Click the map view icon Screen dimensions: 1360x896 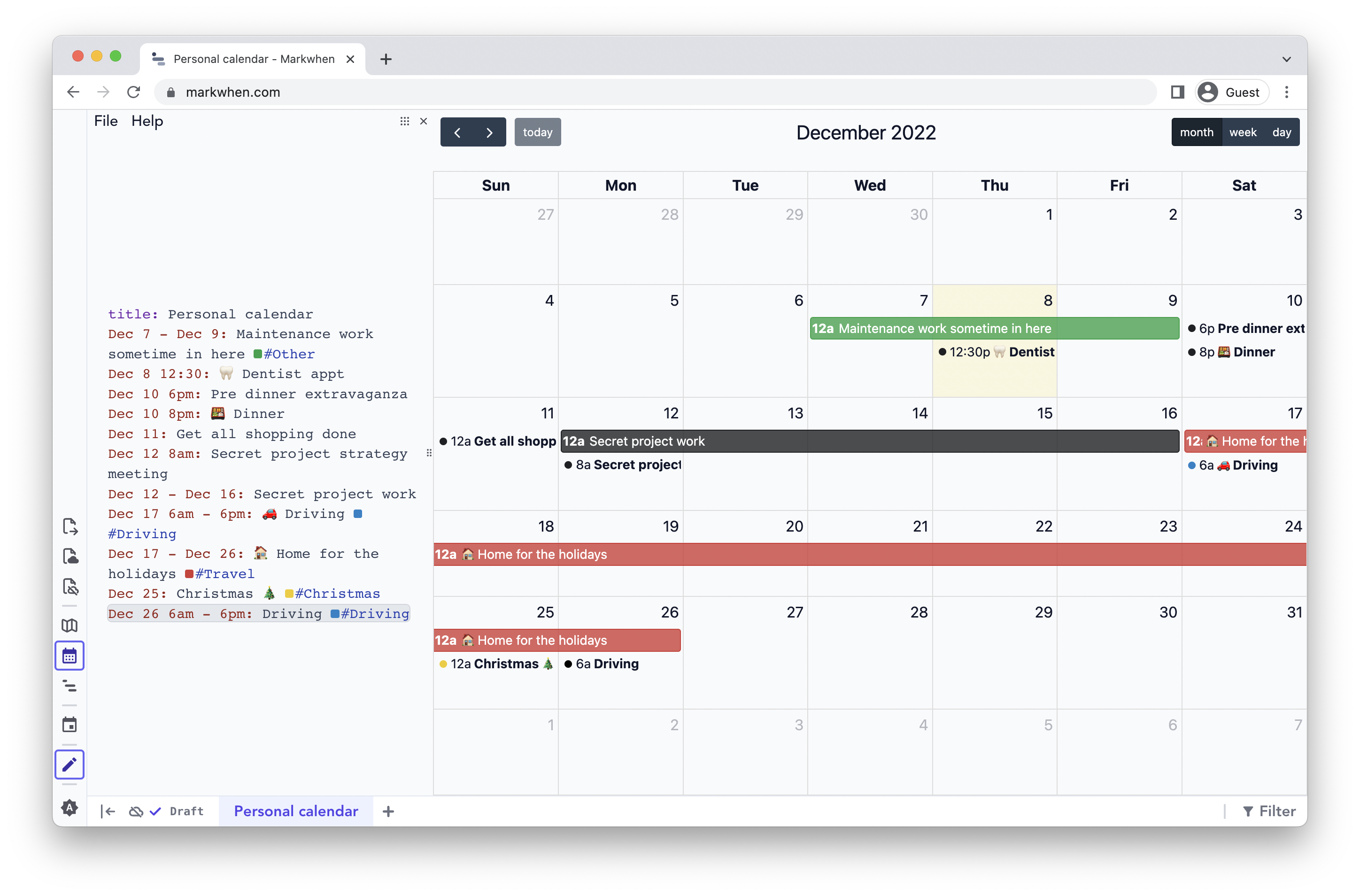[x=70, y=625]
